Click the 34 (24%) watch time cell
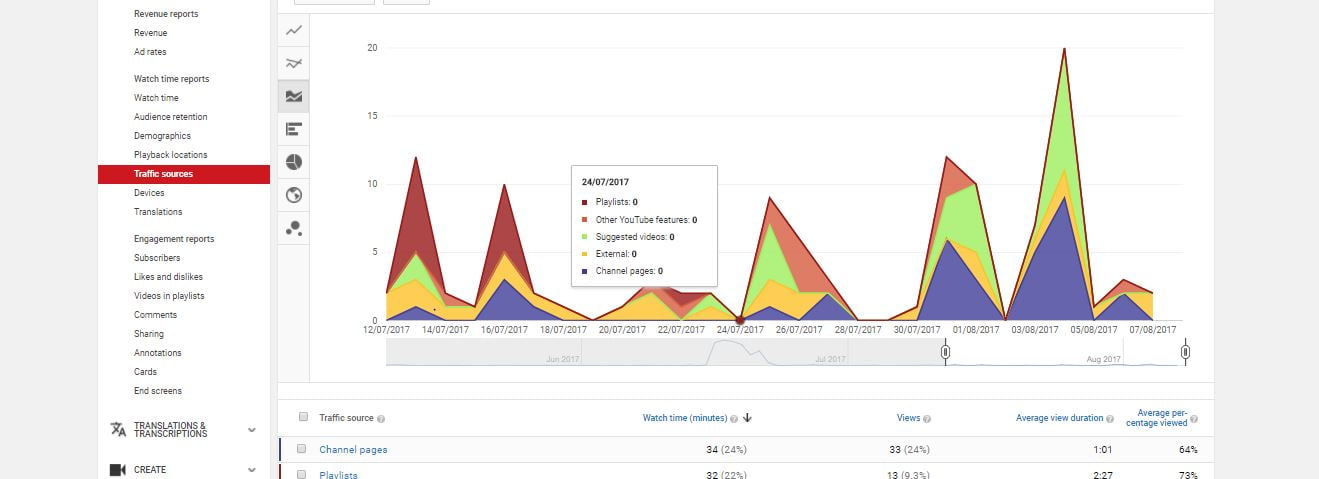 click(x=726, y=450)
